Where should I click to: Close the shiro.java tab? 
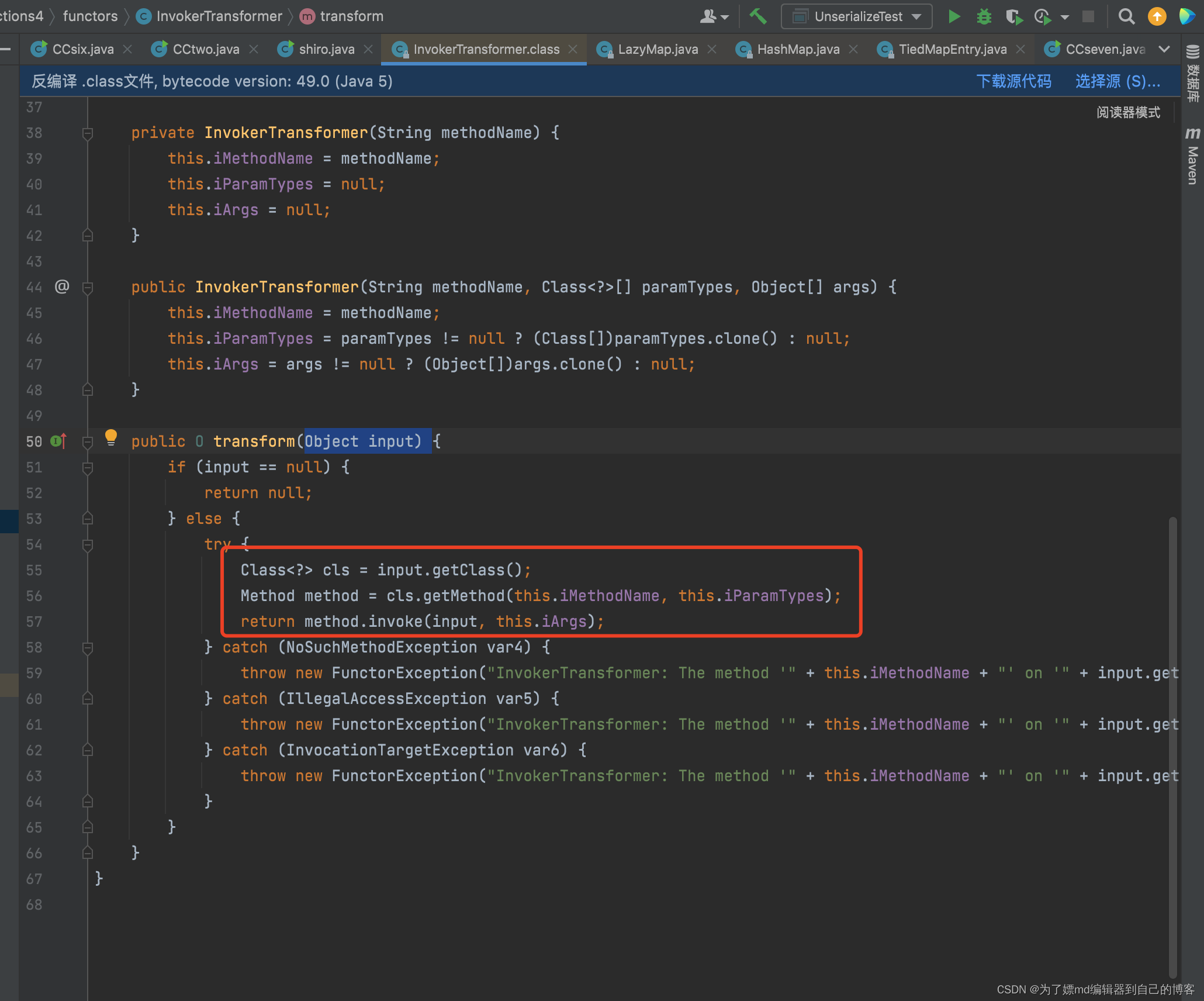[x=368, y=49]
